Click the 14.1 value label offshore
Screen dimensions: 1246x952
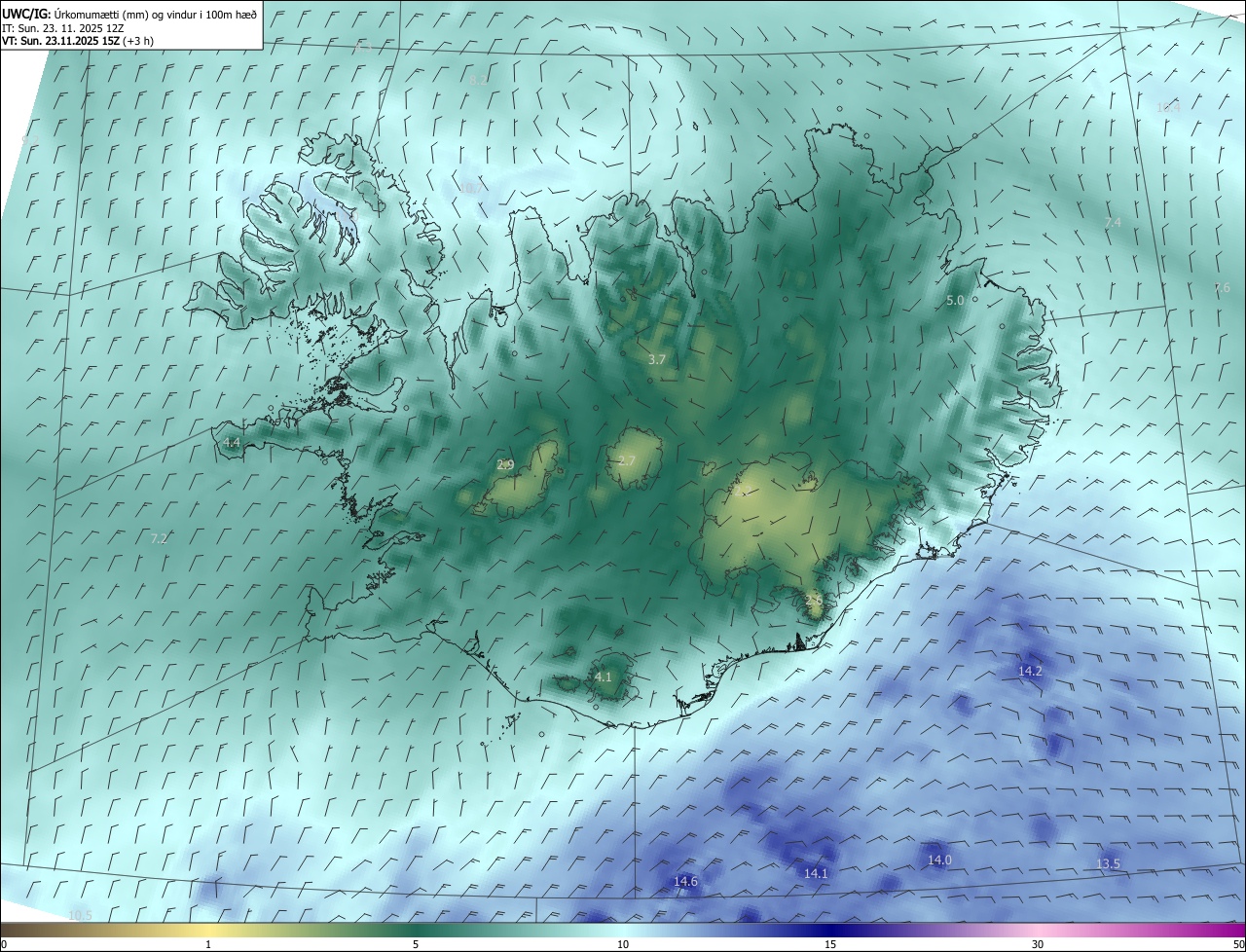816,873
